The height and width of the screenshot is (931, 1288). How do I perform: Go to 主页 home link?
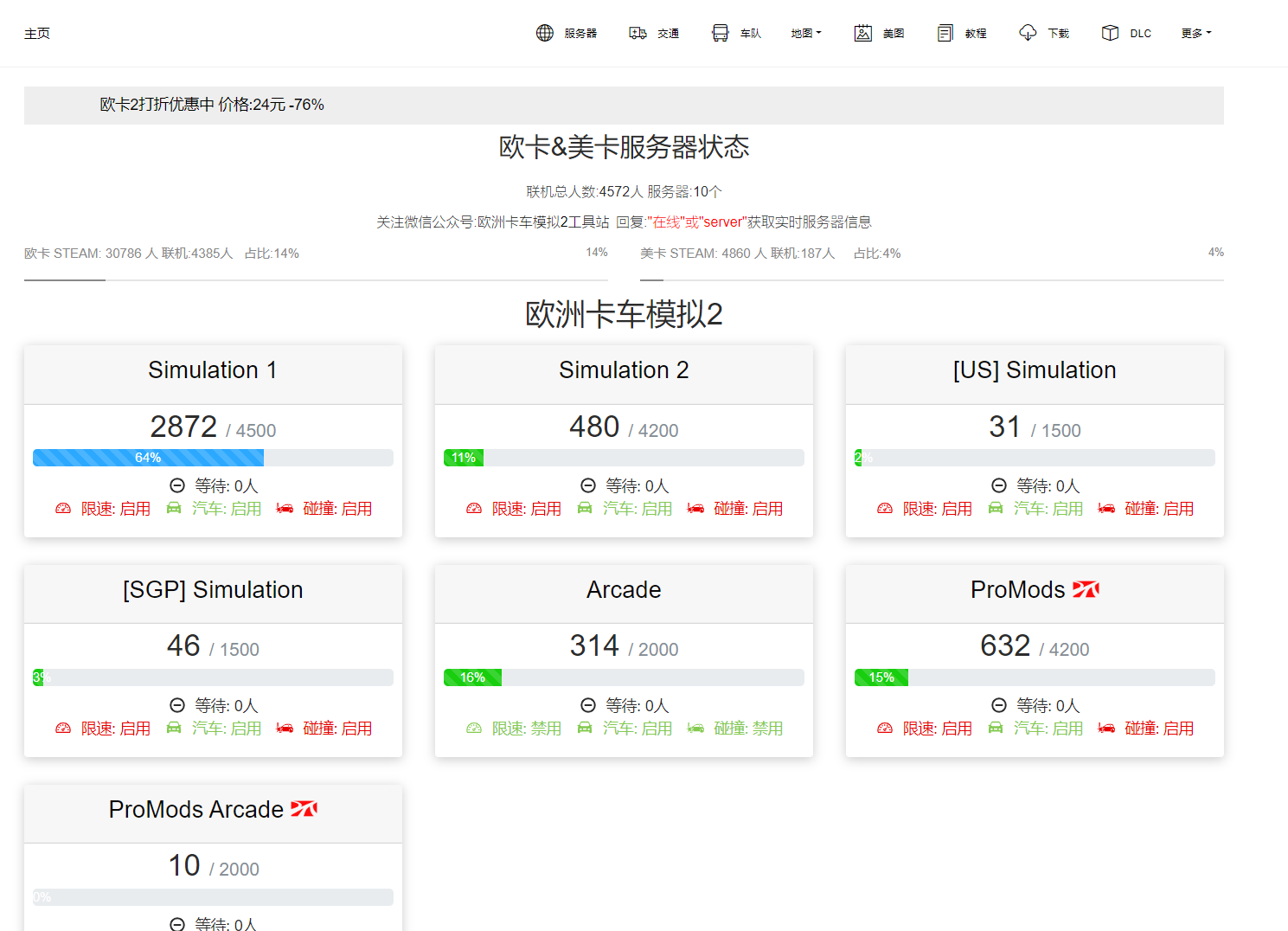coord(37,33)
